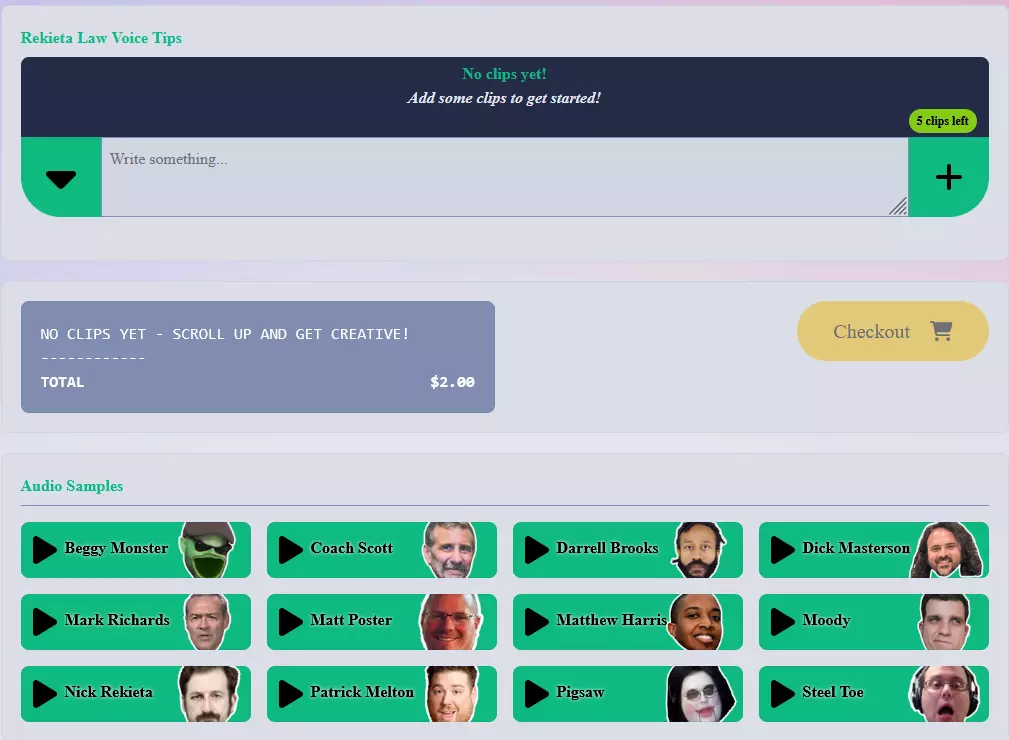
Task: Add a clip with the plus button
Action: pos(949,177)
